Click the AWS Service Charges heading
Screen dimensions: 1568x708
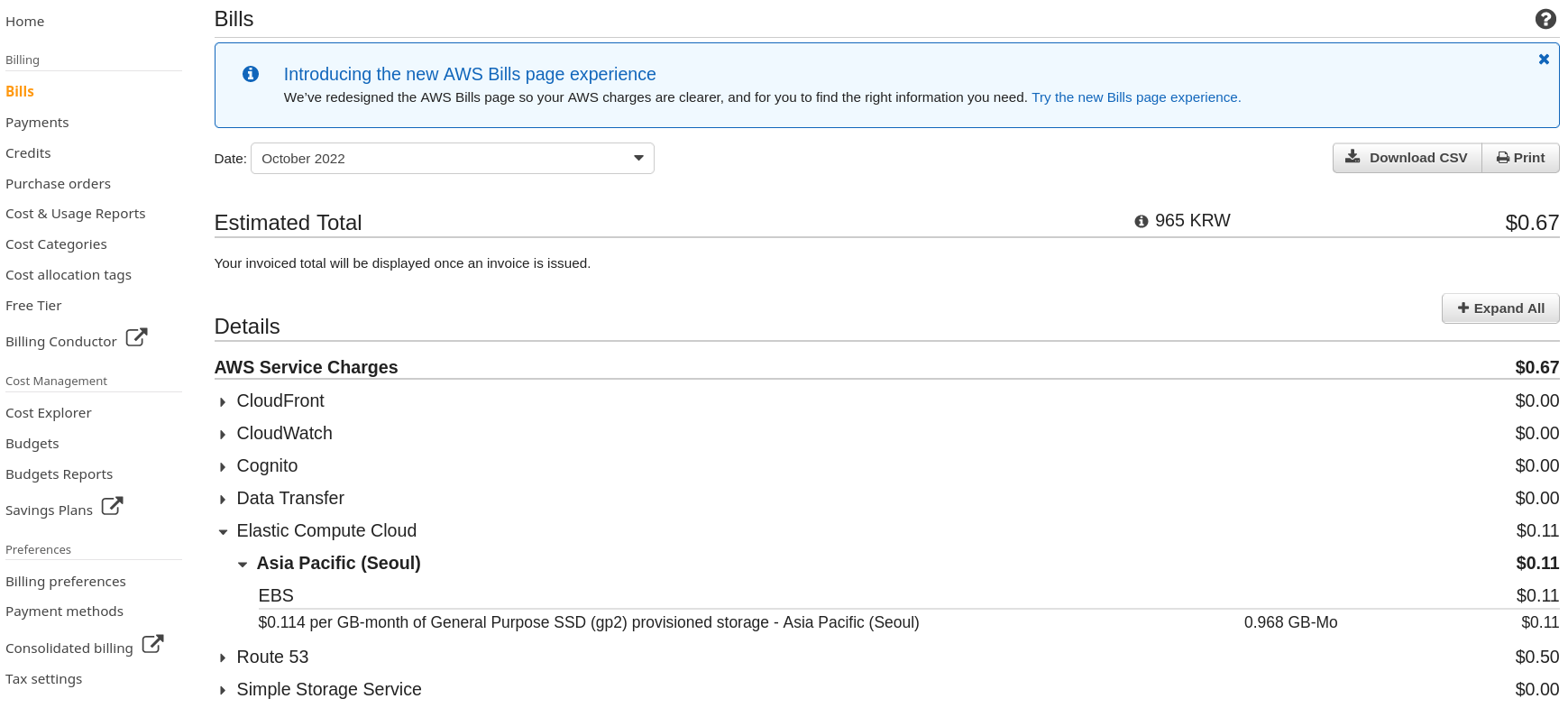click(x=306, y=368)
